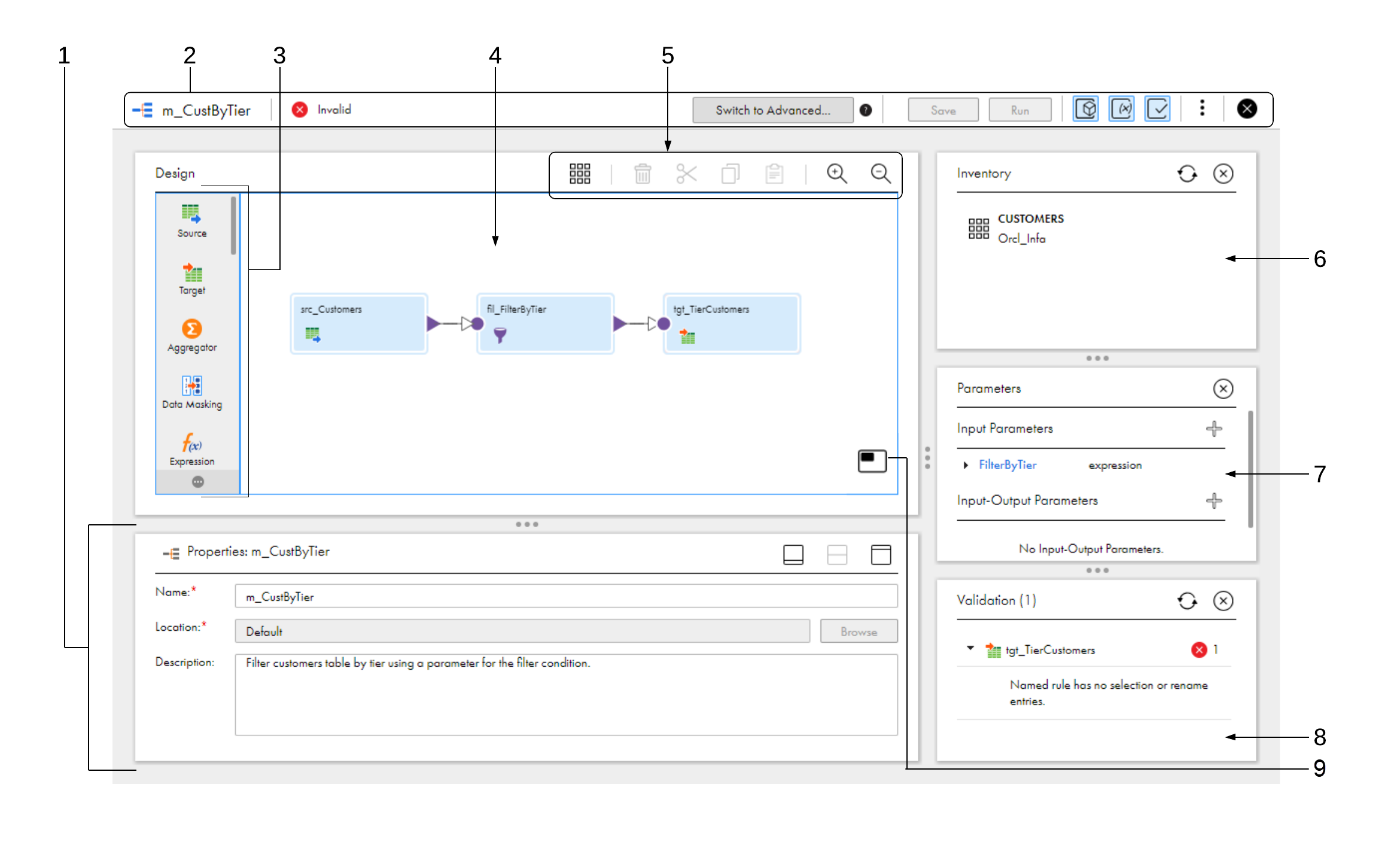This screenshot has width=1400, height=845.
Task: Click the Arrange All grid icon
Action: (x=580, y=174)
